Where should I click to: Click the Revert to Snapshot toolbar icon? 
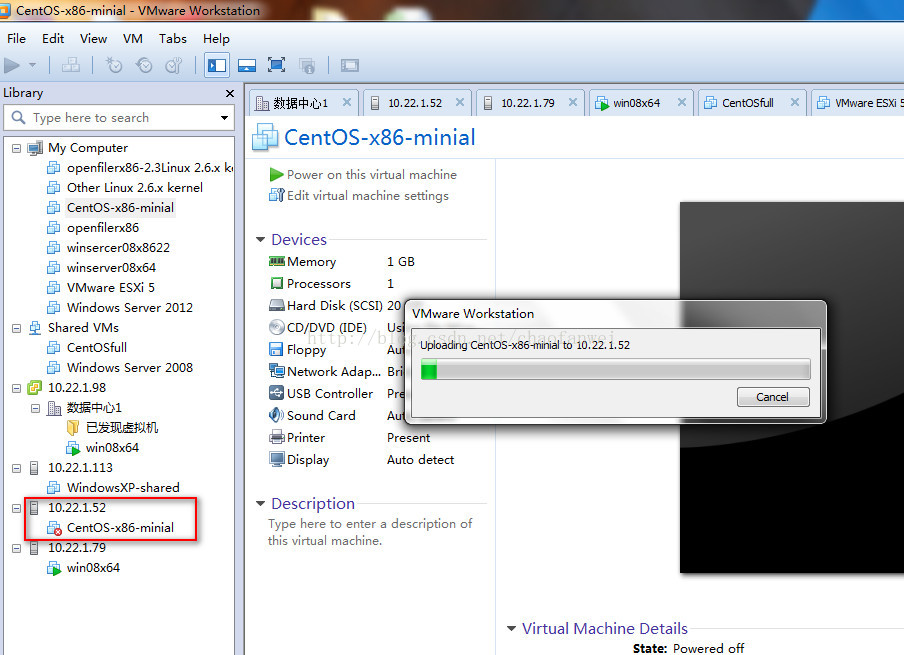(x=144, y=66)
